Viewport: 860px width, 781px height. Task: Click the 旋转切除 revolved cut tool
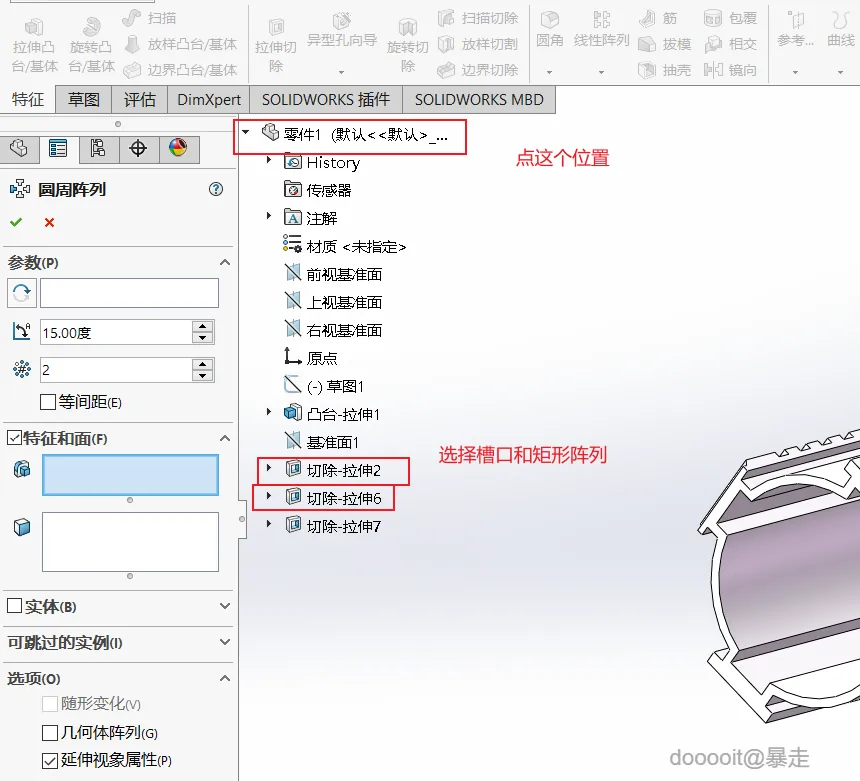click(x=408, y=47)
